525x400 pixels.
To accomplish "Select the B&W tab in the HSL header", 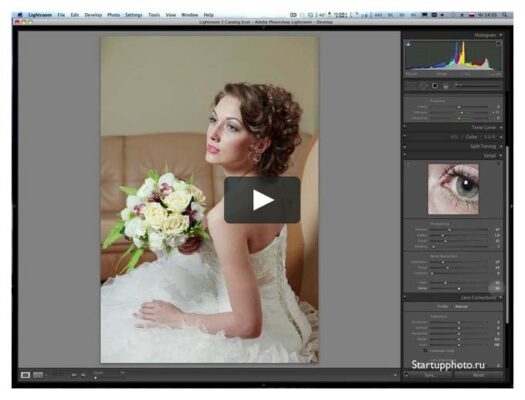I will [490, 137].
